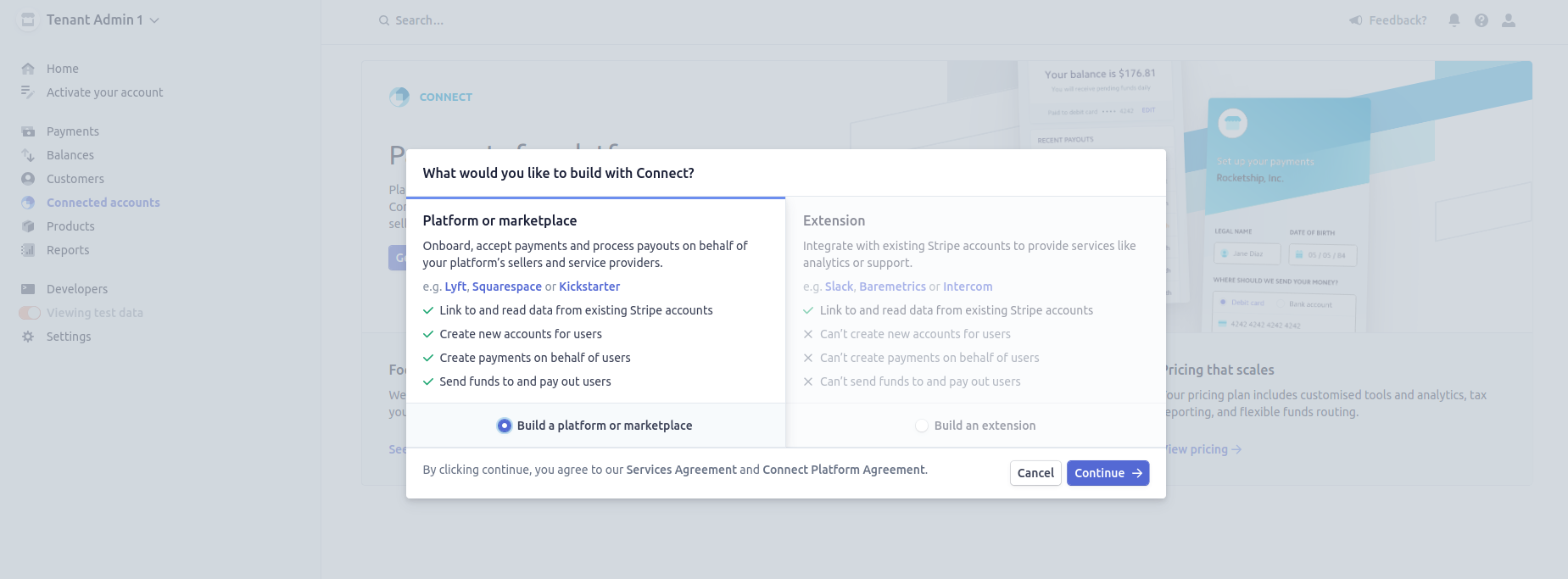
Task: Cancel the Connect dialog
Action: (1035, 473)
